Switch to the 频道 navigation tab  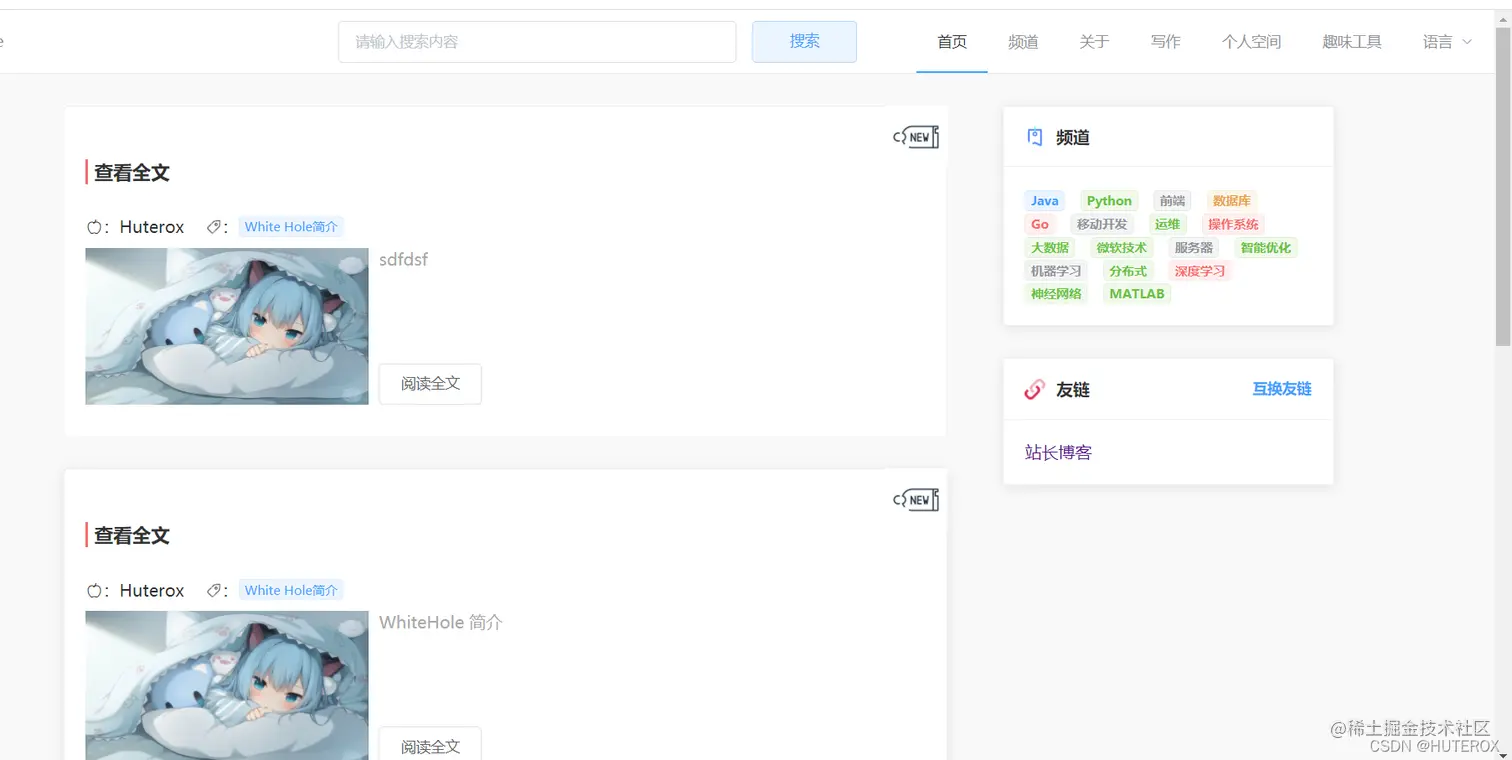pyautogui.click(x=1023, y=42)
